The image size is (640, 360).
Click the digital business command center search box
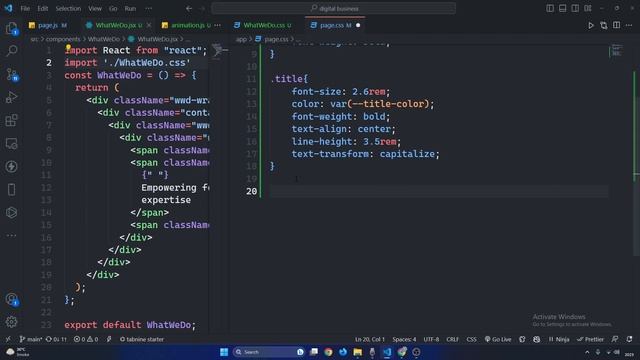point(333,8)
